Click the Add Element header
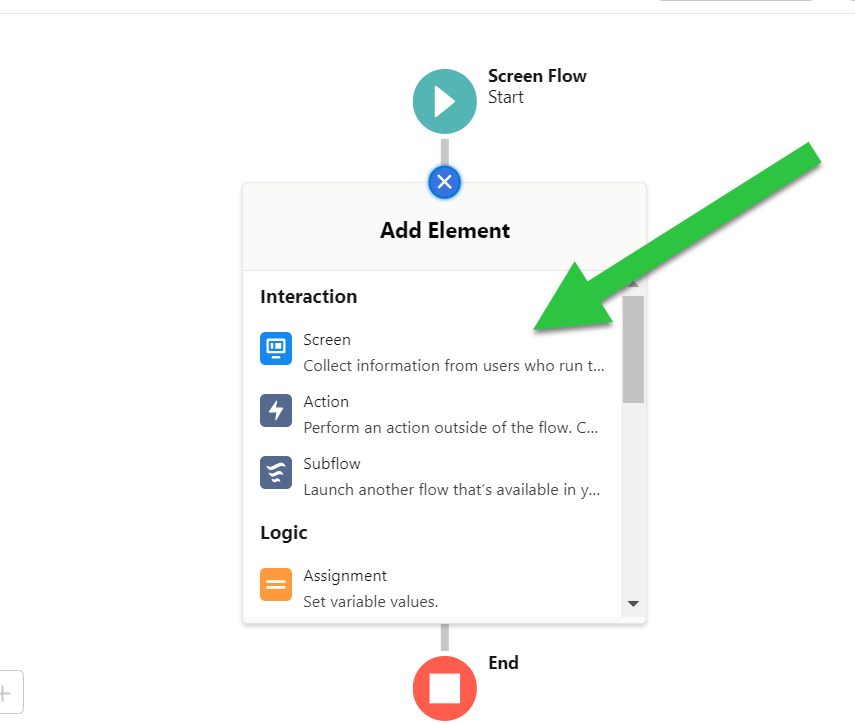Image resolution: width=855 pixels, height=723 pixels. [444, 230]
